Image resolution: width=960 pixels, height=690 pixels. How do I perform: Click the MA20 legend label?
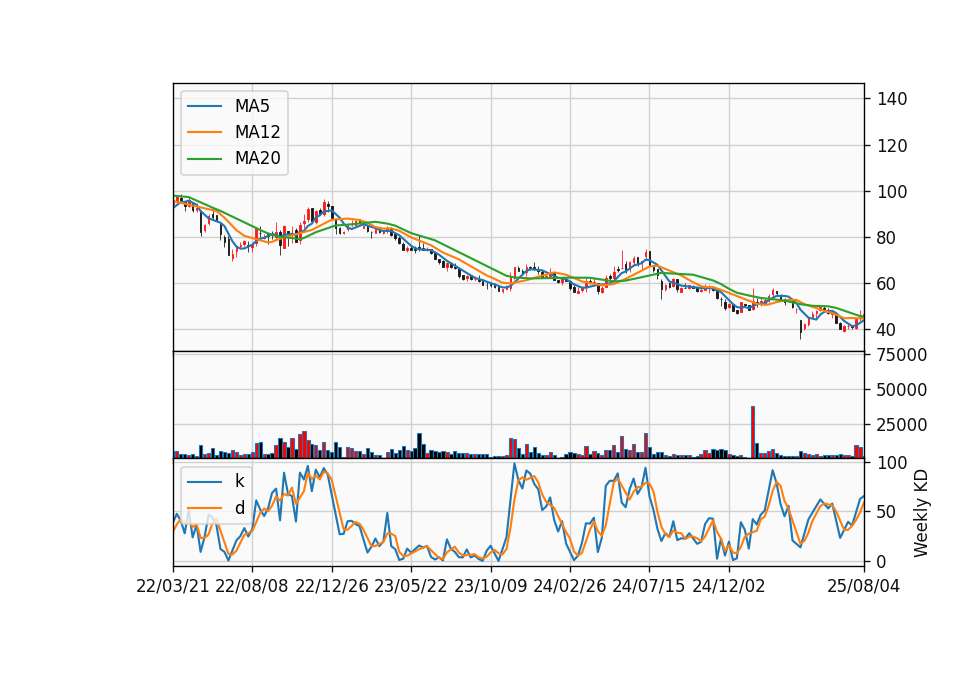(x=257, y=159)
